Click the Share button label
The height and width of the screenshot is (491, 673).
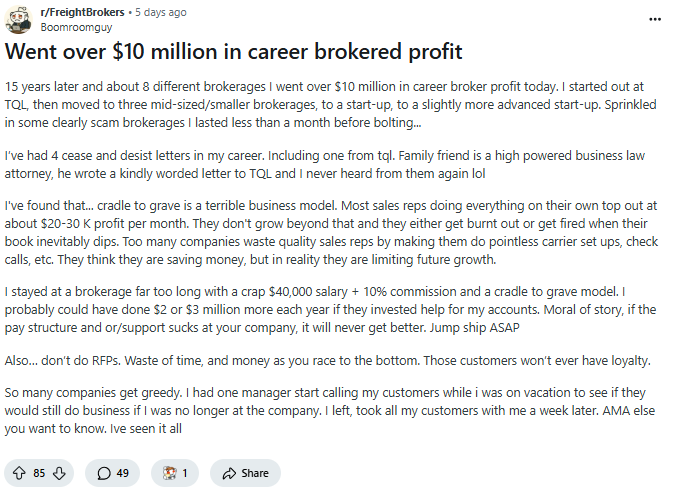255,473
